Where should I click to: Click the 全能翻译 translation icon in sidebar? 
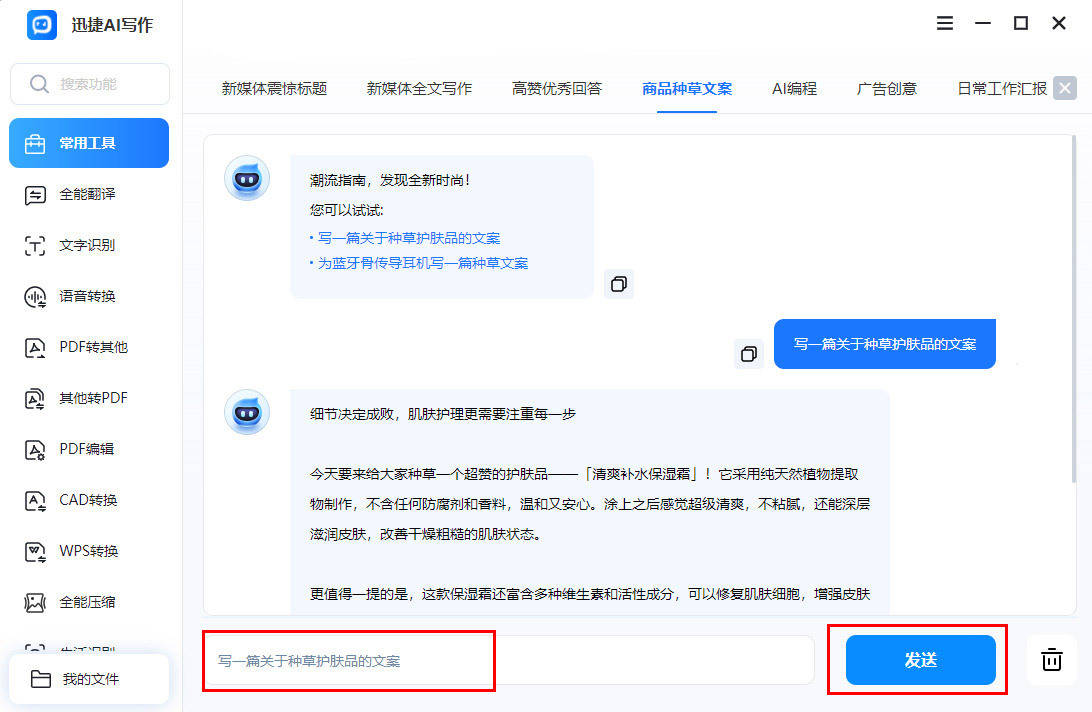[36, 194]
